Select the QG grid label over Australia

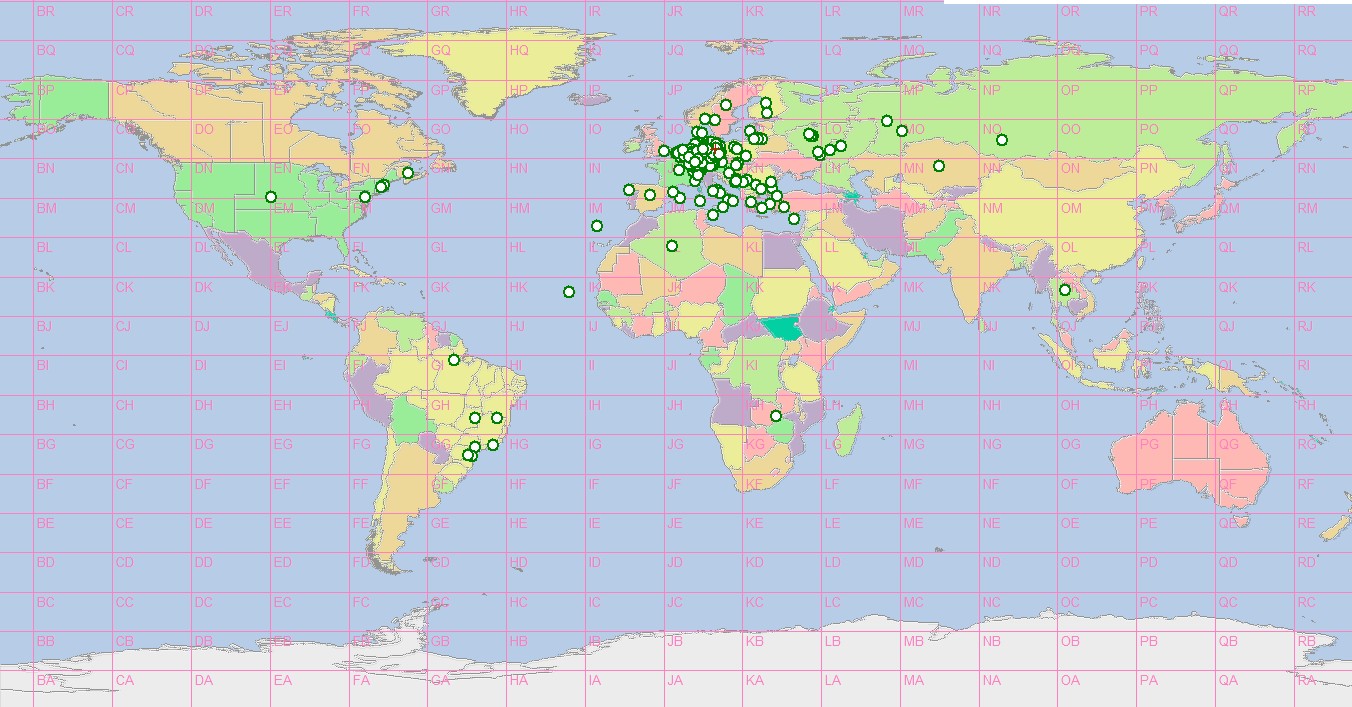click(x=1227, y=445)
